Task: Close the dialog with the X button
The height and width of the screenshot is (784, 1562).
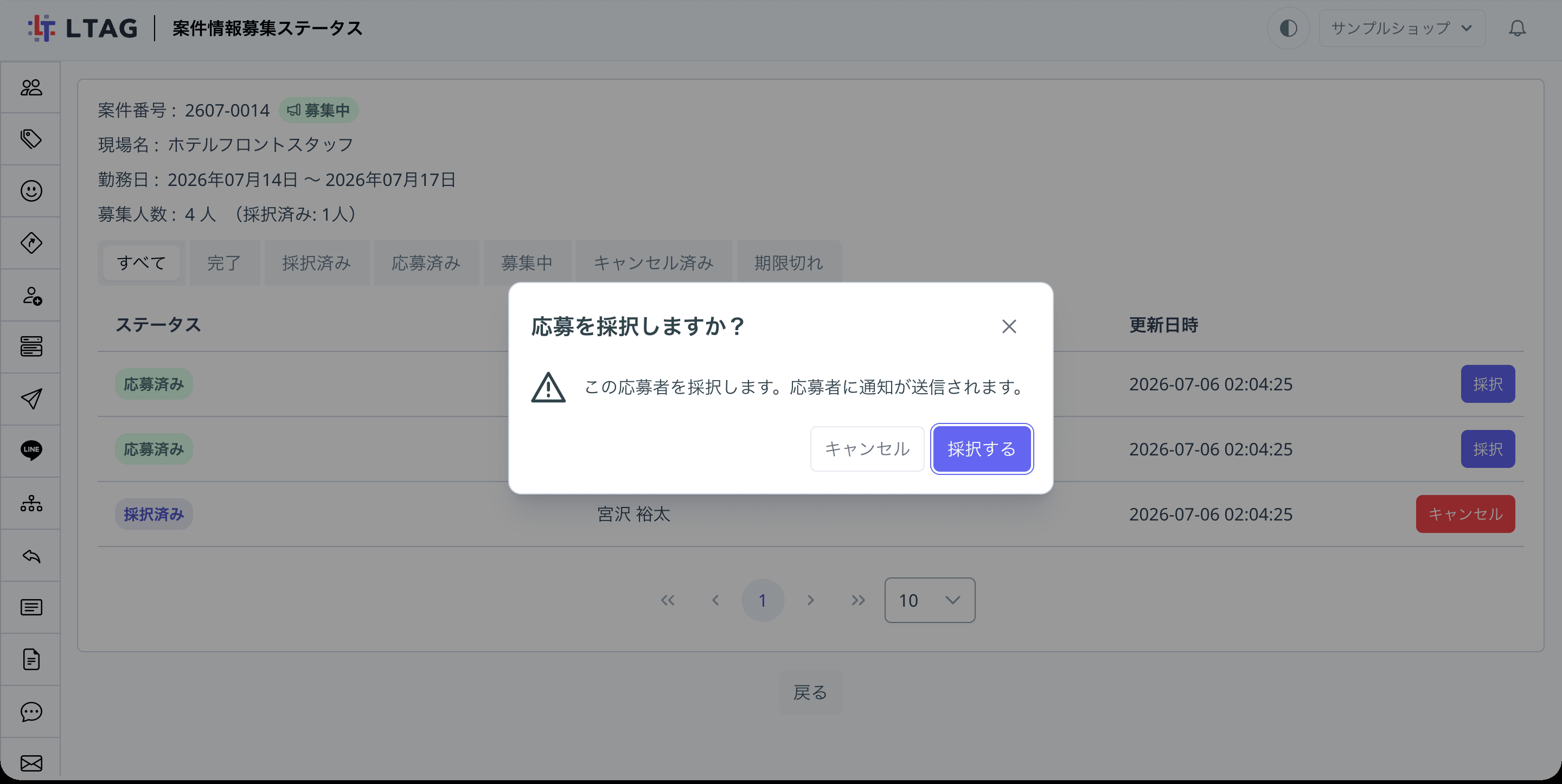Action: 1009,326
